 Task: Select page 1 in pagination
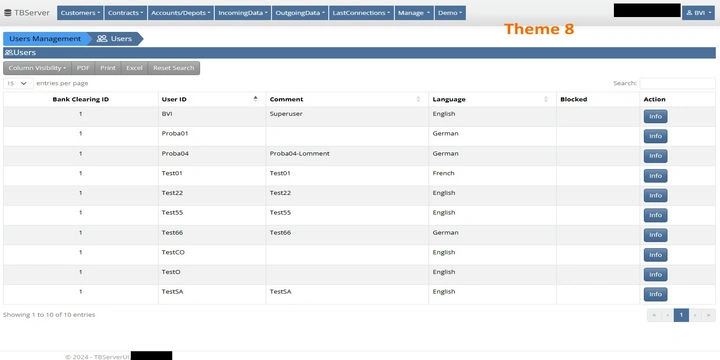pos(681,315)
